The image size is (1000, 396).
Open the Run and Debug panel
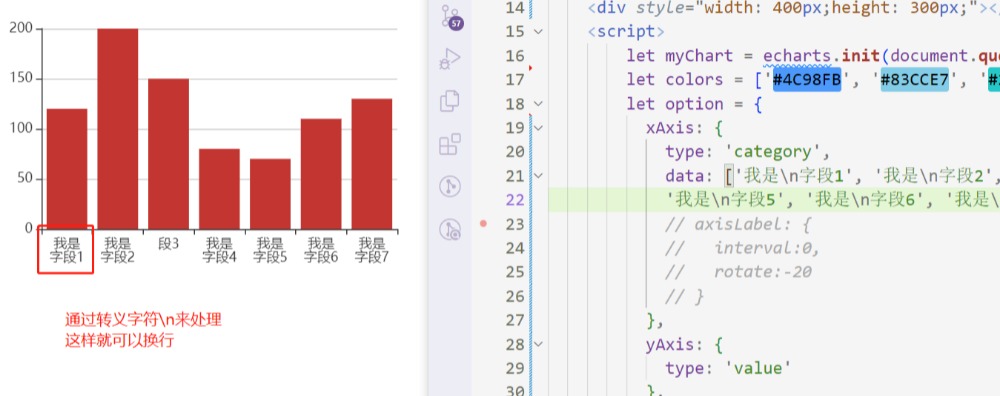(450, 59)
